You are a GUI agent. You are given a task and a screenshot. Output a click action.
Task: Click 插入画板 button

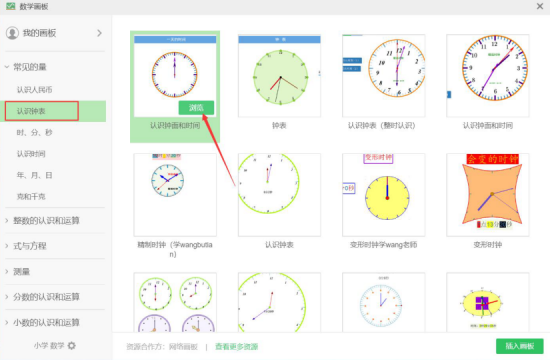tap(519, 346)
